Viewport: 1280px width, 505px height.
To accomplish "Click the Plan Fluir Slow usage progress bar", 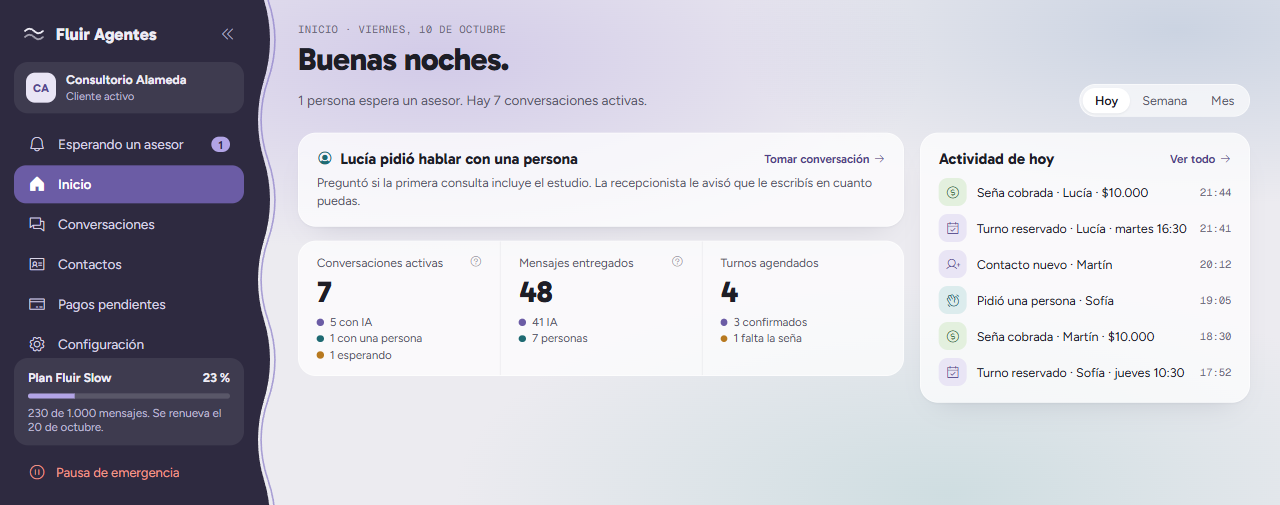I will click(129, 396).
